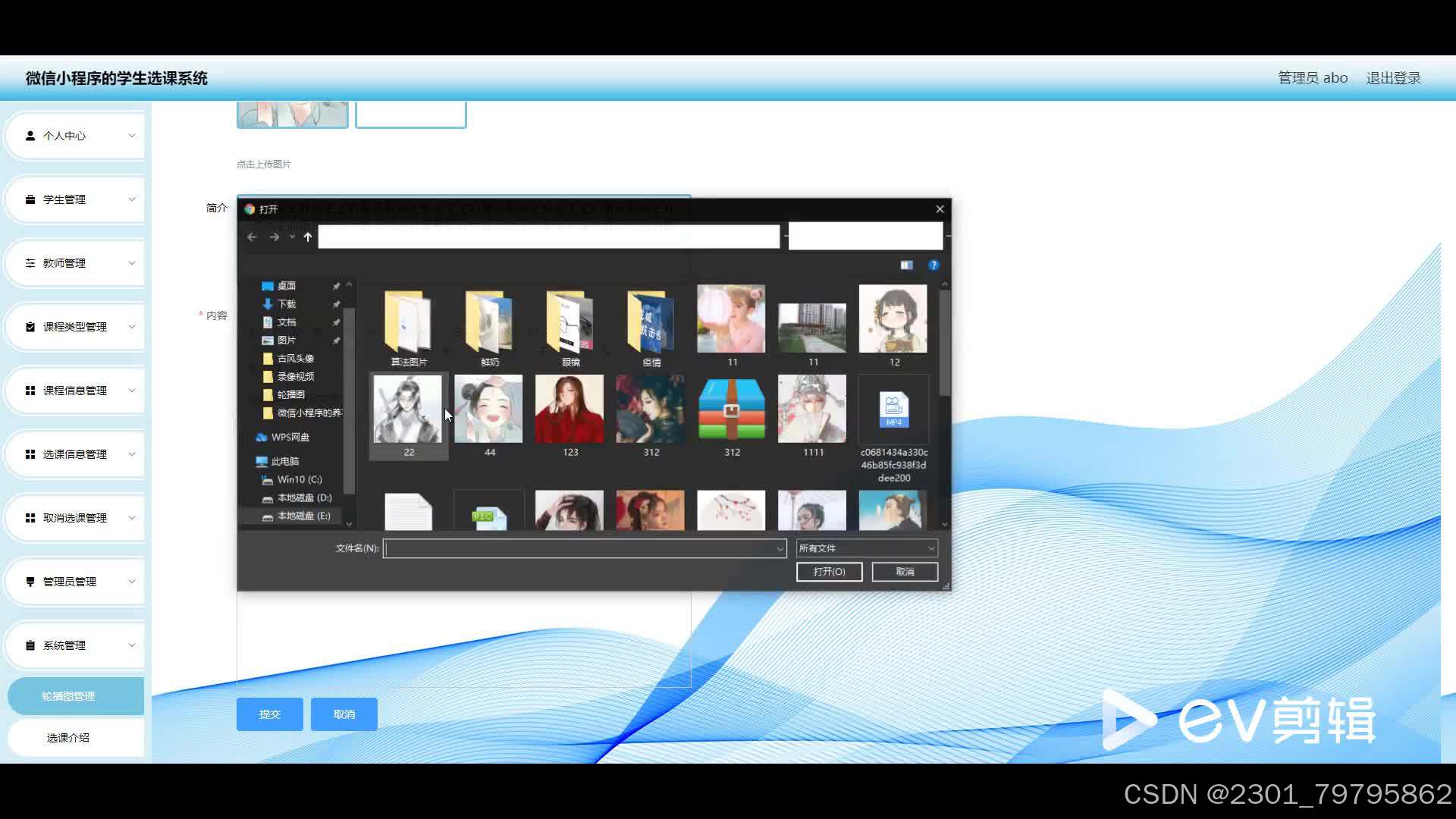Click the file list vertical scrollbar
The image size is (1456, 819).
(945, 345)
